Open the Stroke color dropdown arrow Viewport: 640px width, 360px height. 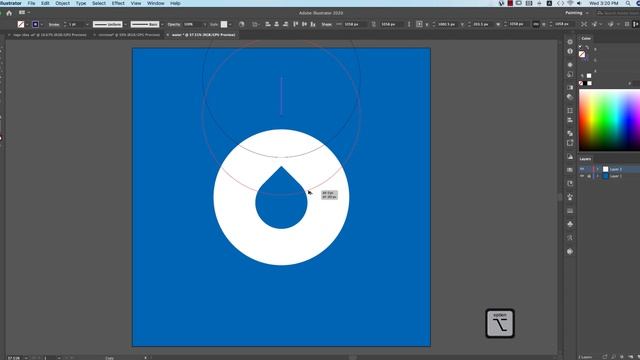[x=42, y=24]
